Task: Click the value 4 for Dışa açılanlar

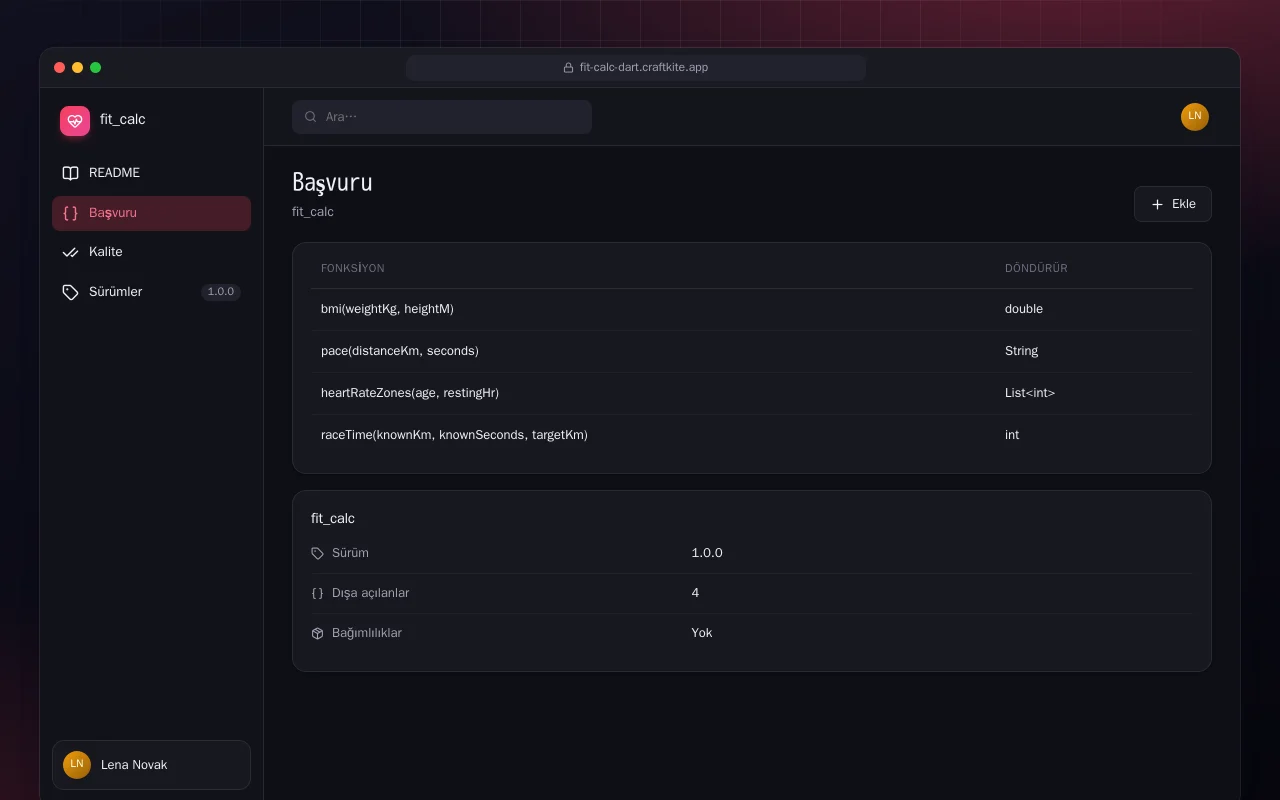Action: click(x=695, y=593)
